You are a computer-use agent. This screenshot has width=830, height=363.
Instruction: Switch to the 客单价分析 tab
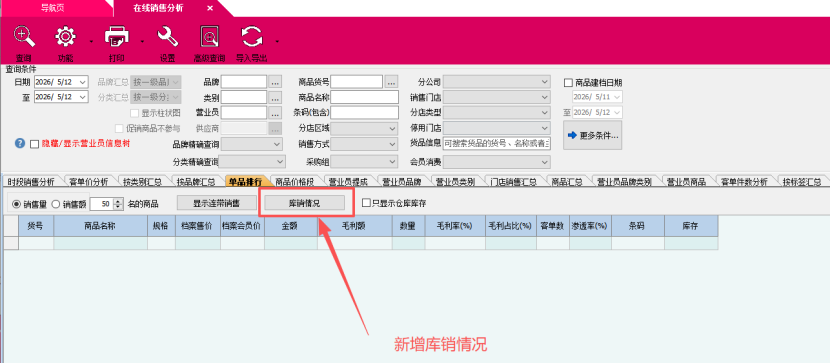(88, 182)
